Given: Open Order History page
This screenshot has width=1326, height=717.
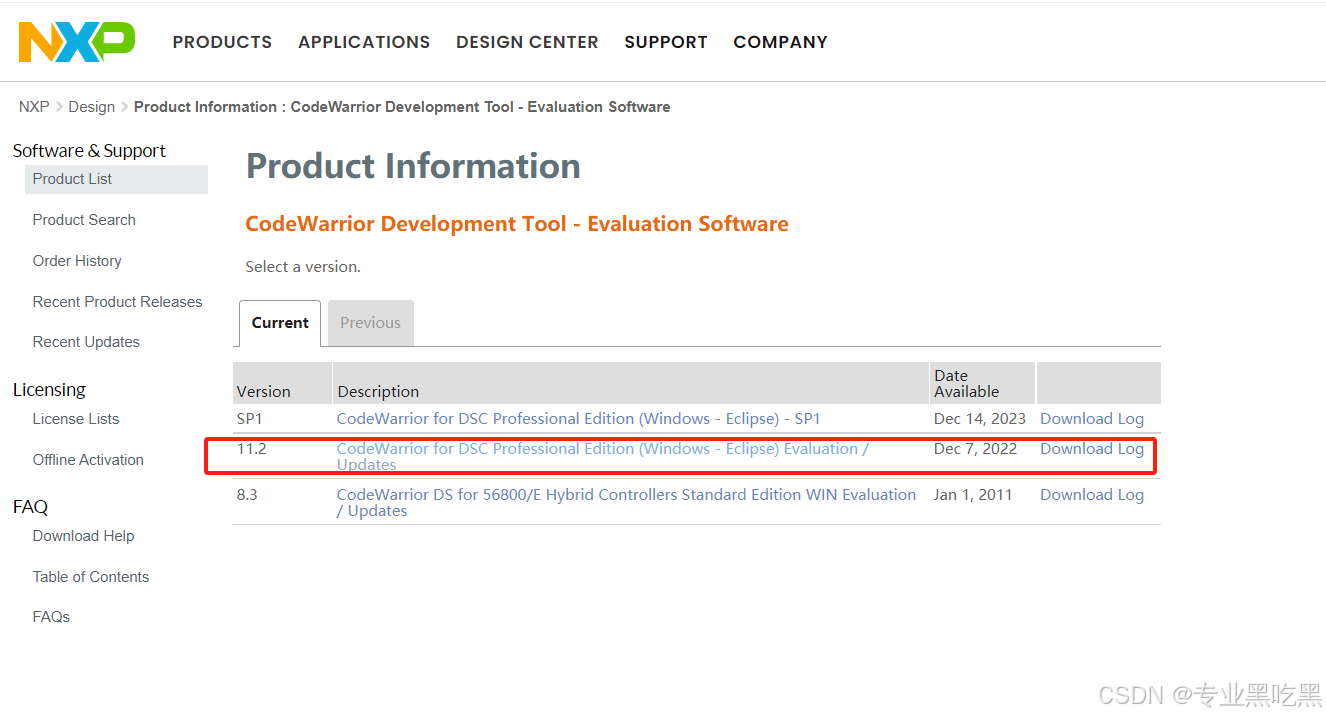Looking at the screenshot, I should pos(77,261).
